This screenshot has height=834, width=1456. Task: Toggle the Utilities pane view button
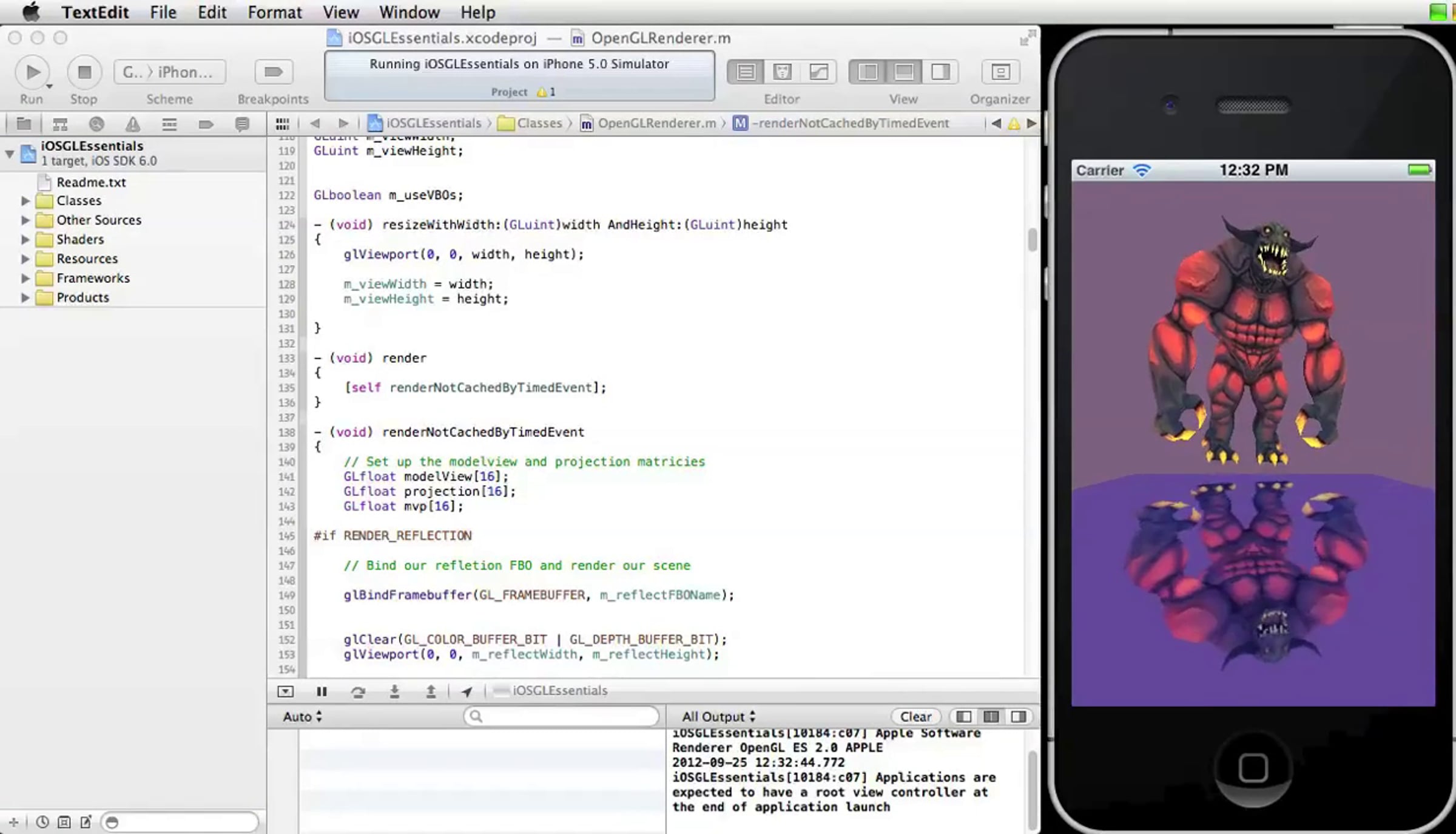(940, 72)
